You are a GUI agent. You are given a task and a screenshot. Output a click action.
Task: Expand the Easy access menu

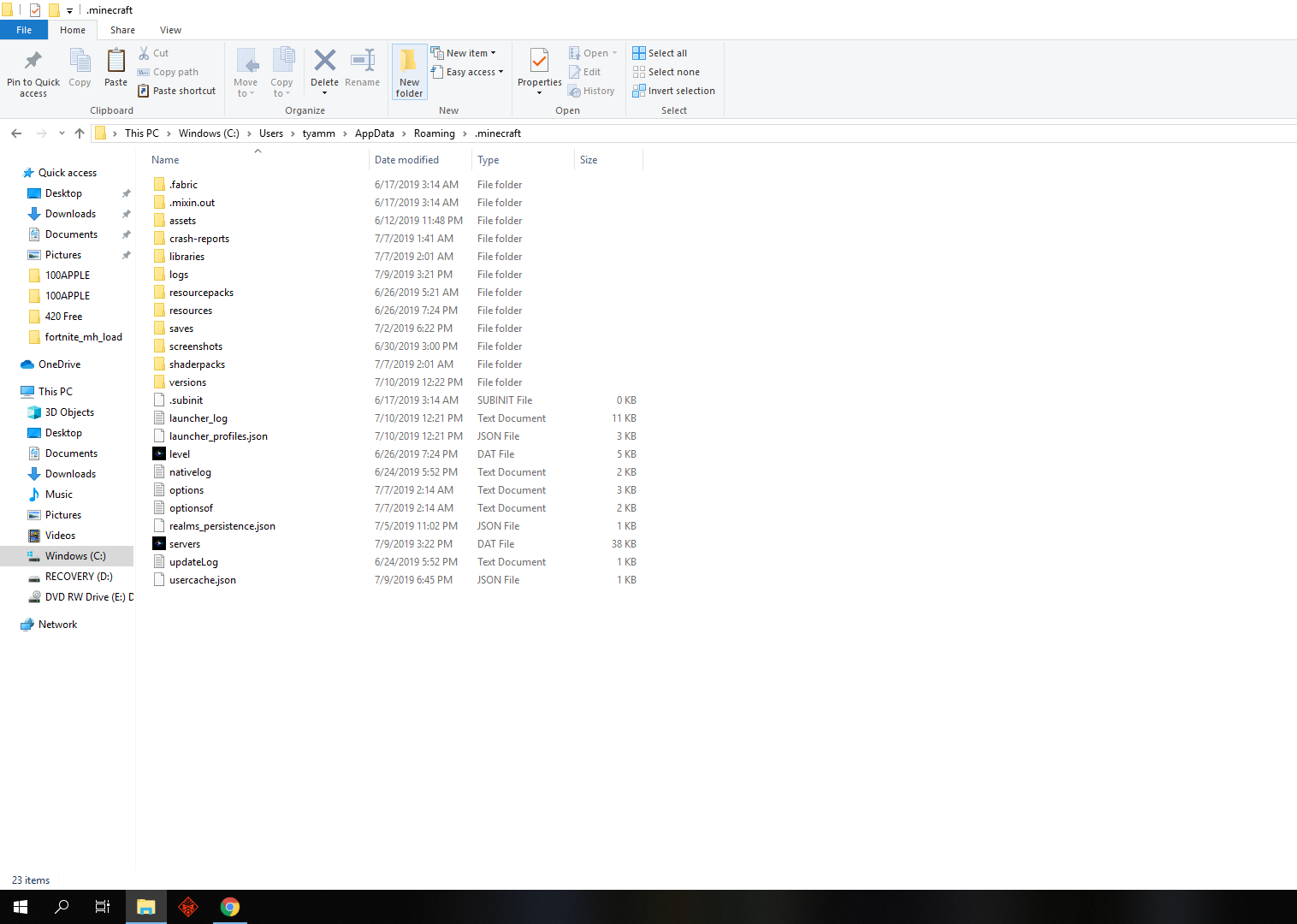pos(467,72)
